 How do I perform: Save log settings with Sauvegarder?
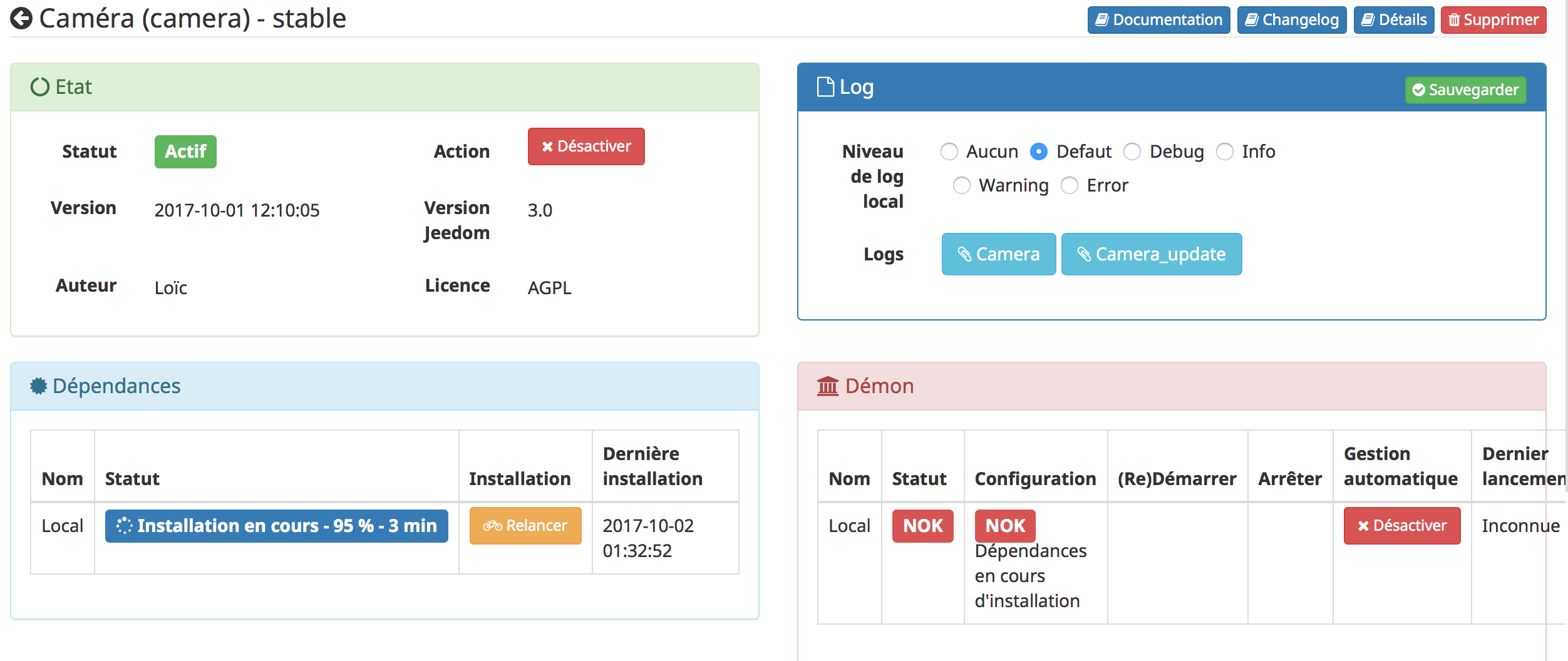coord(1465,90)
